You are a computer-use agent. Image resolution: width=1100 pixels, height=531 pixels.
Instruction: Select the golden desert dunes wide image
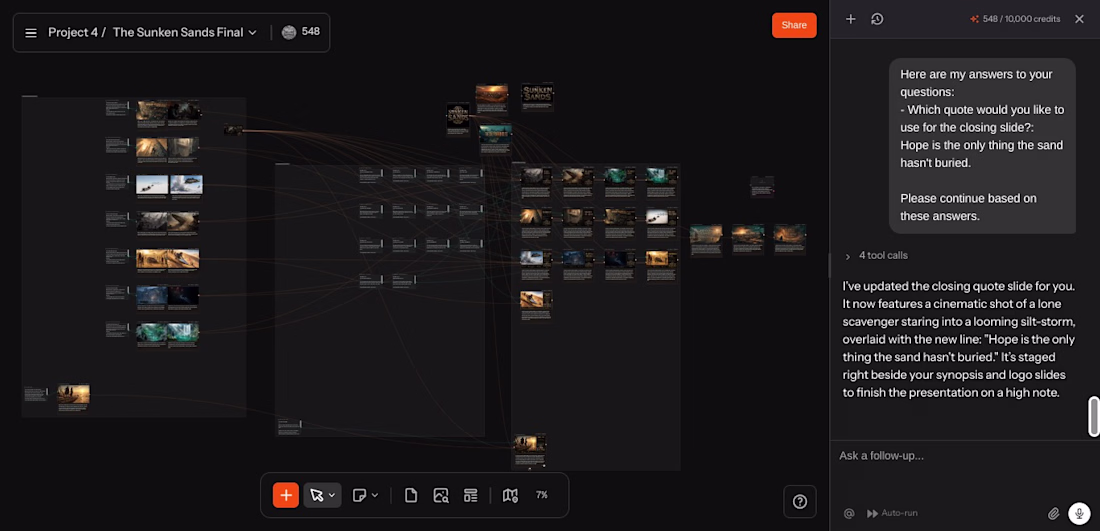click(x=168, y=258)
